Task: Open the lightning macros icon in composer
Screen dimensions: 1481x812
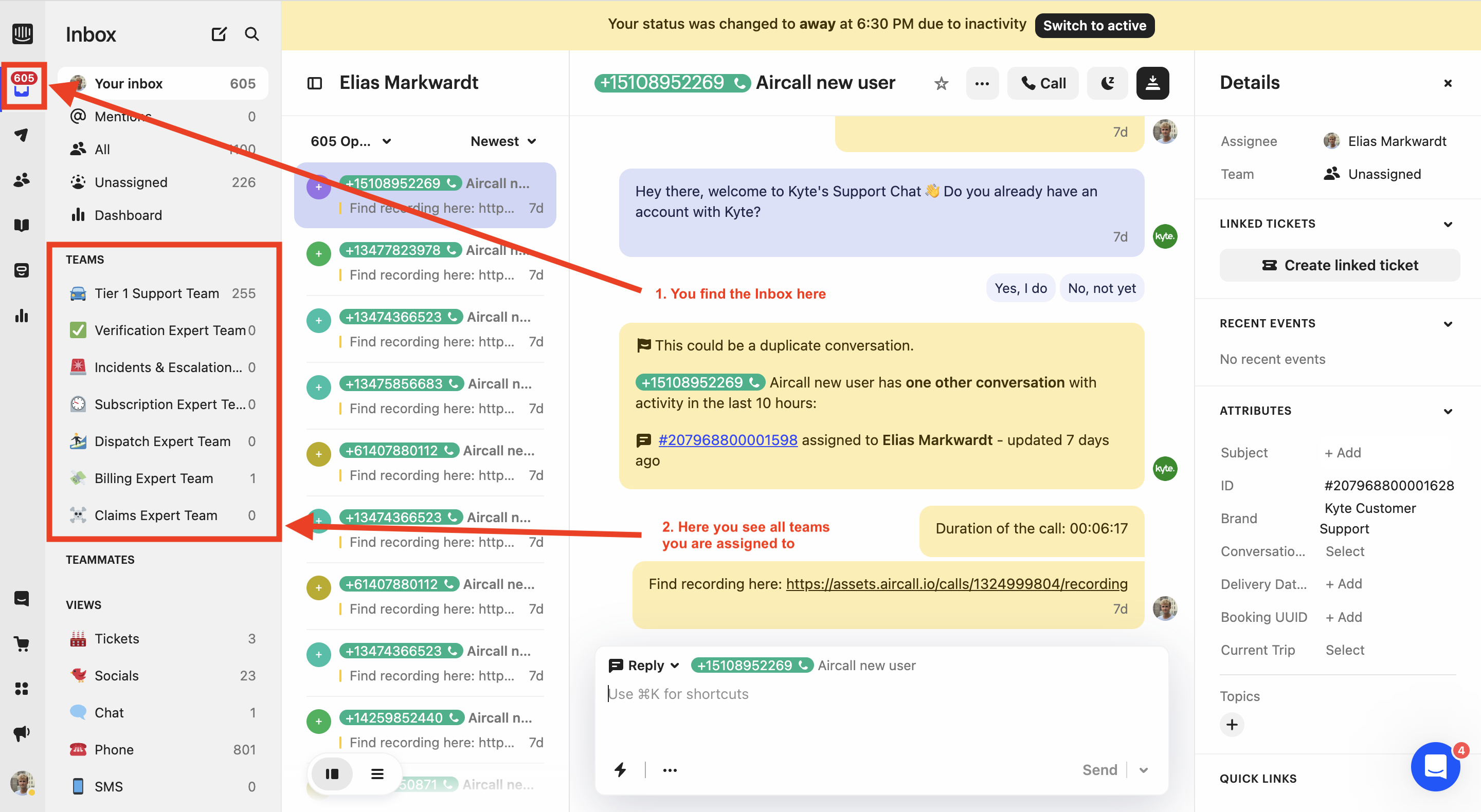Action: tap(620, 769)
